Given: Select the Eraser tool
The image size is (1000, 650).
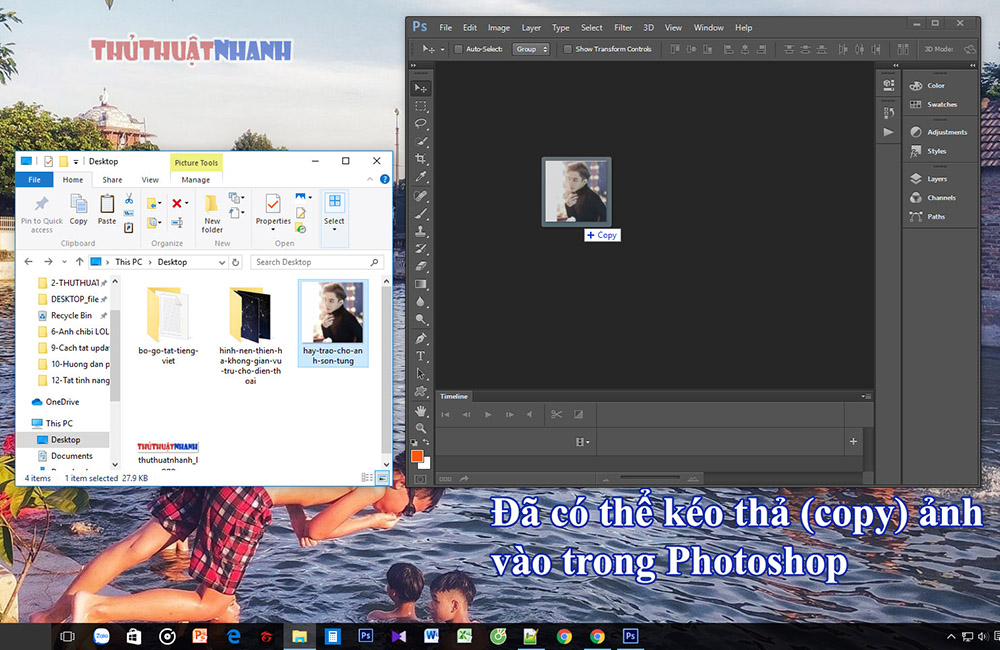Looking at the screenshot, I should point(421,267).
